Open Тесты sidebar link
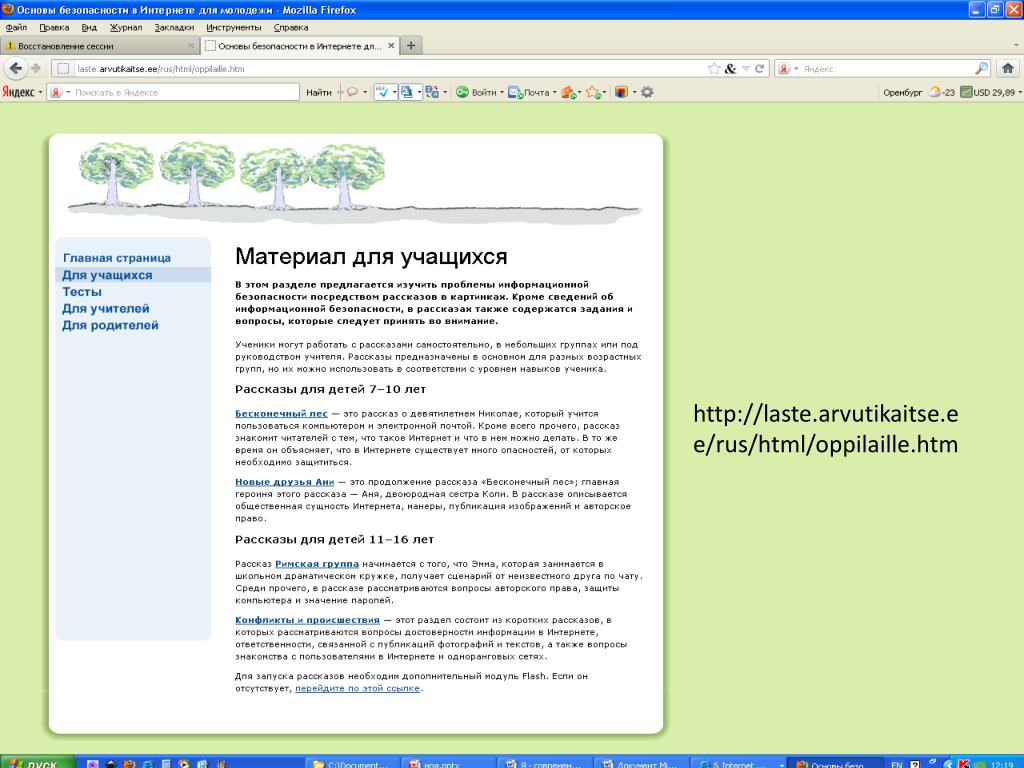The width and height of the screenshot is (1024, 768). pos(82,292)
